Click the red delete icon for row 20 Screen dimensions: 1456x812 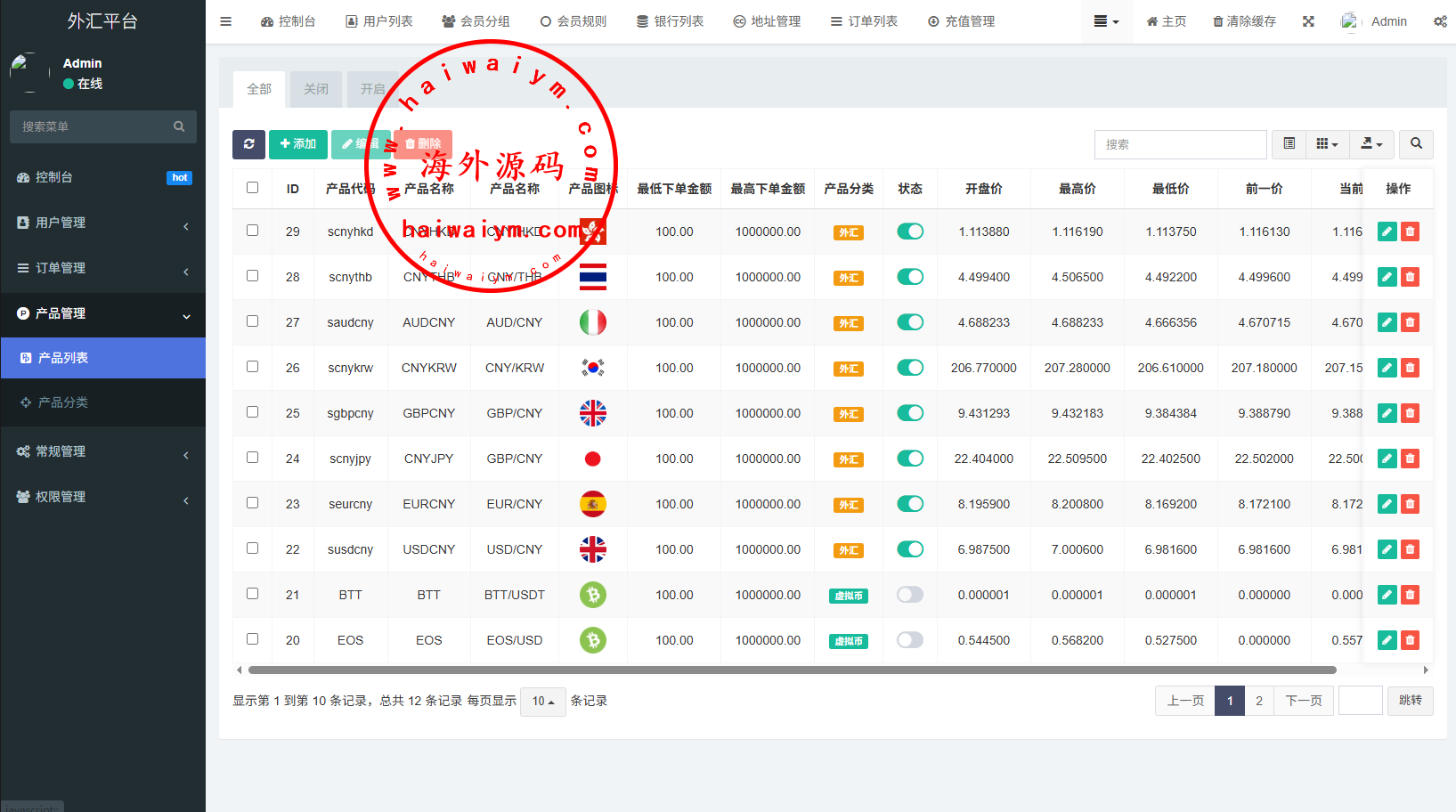pos(1410,640)
